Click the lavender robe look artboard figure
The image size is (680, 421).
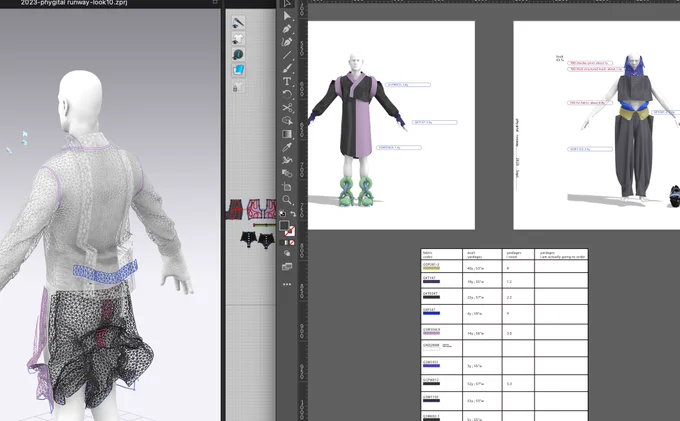(356, 130)
